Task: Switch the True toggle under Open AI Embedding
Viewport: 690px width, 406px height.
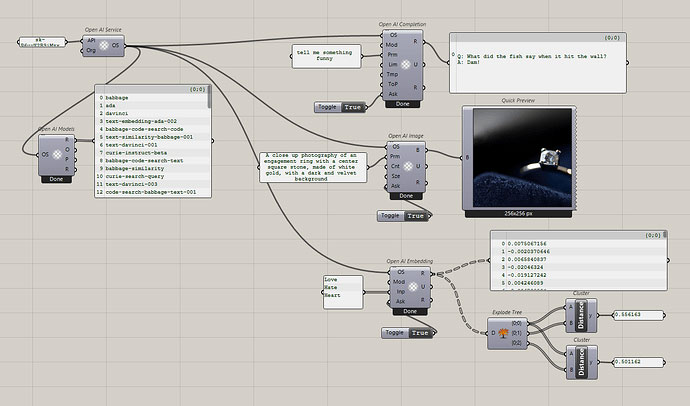Action: [x=419, y=332]
